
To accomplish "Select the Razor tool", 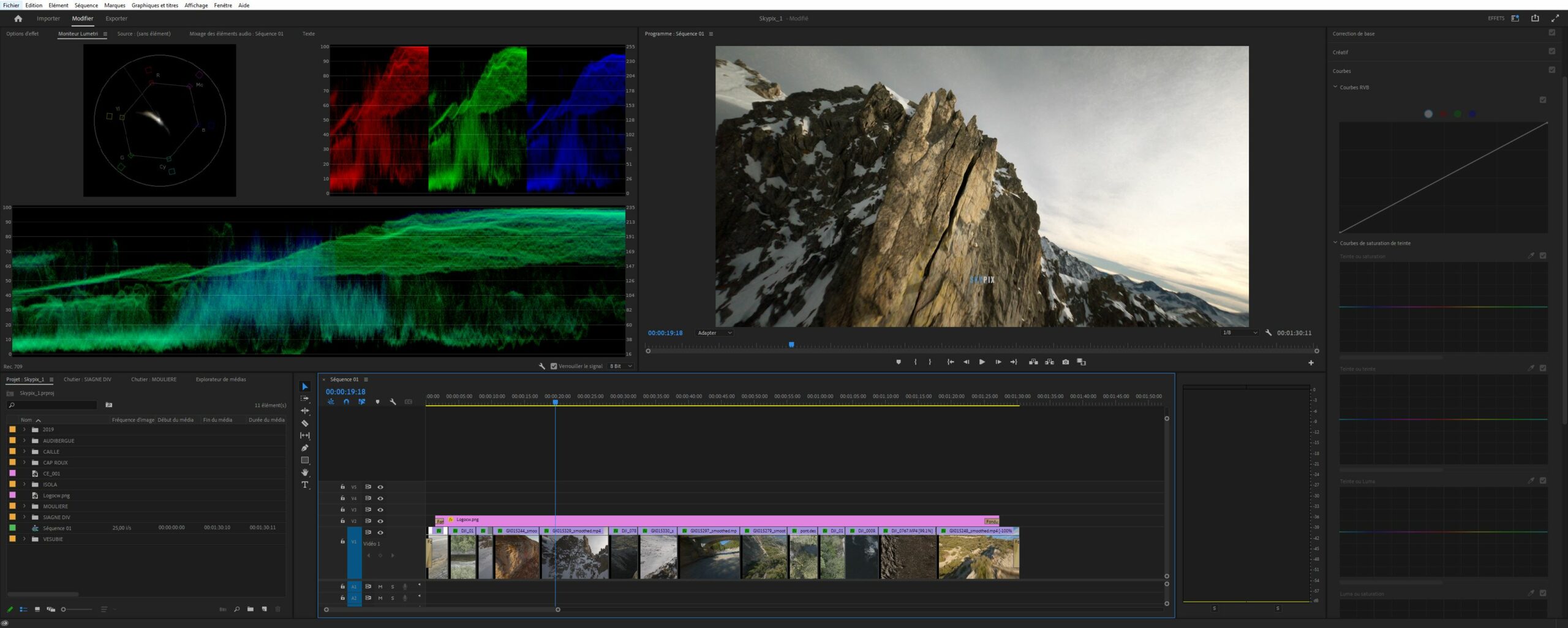I will (305, 423).
